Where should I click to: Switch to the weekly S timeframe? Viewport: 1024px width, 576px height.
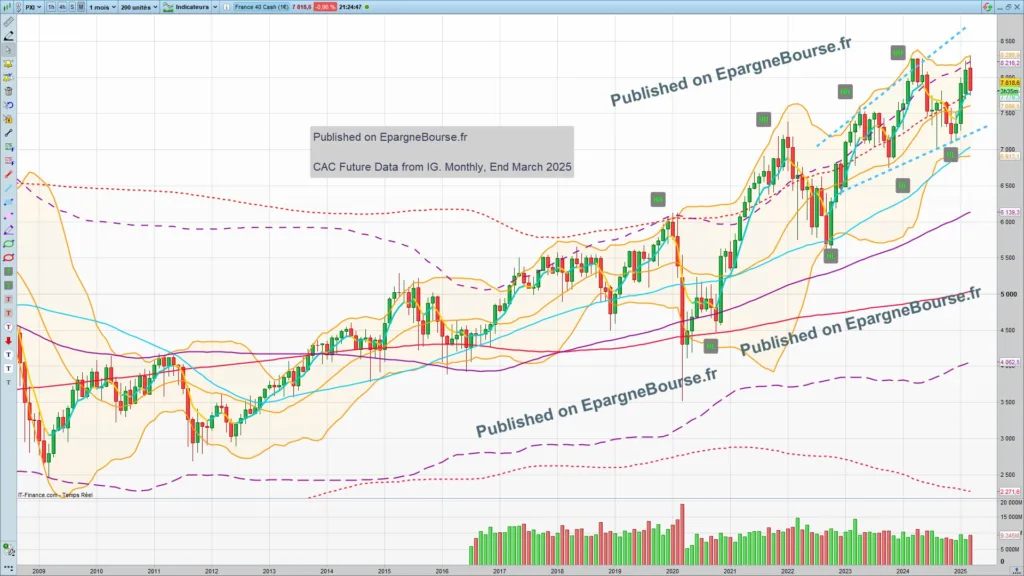[72, 7]
